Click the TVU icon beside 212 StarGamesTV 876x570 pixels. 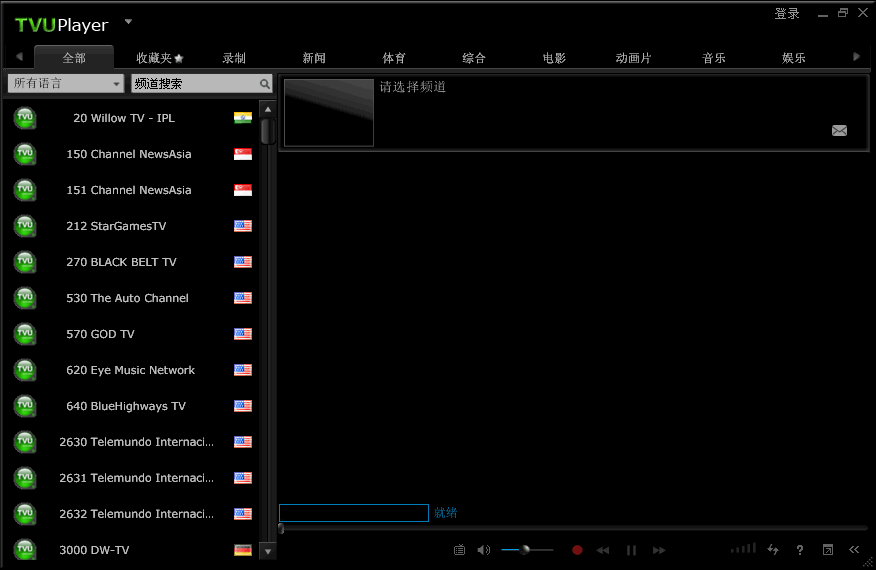point(25,226)
